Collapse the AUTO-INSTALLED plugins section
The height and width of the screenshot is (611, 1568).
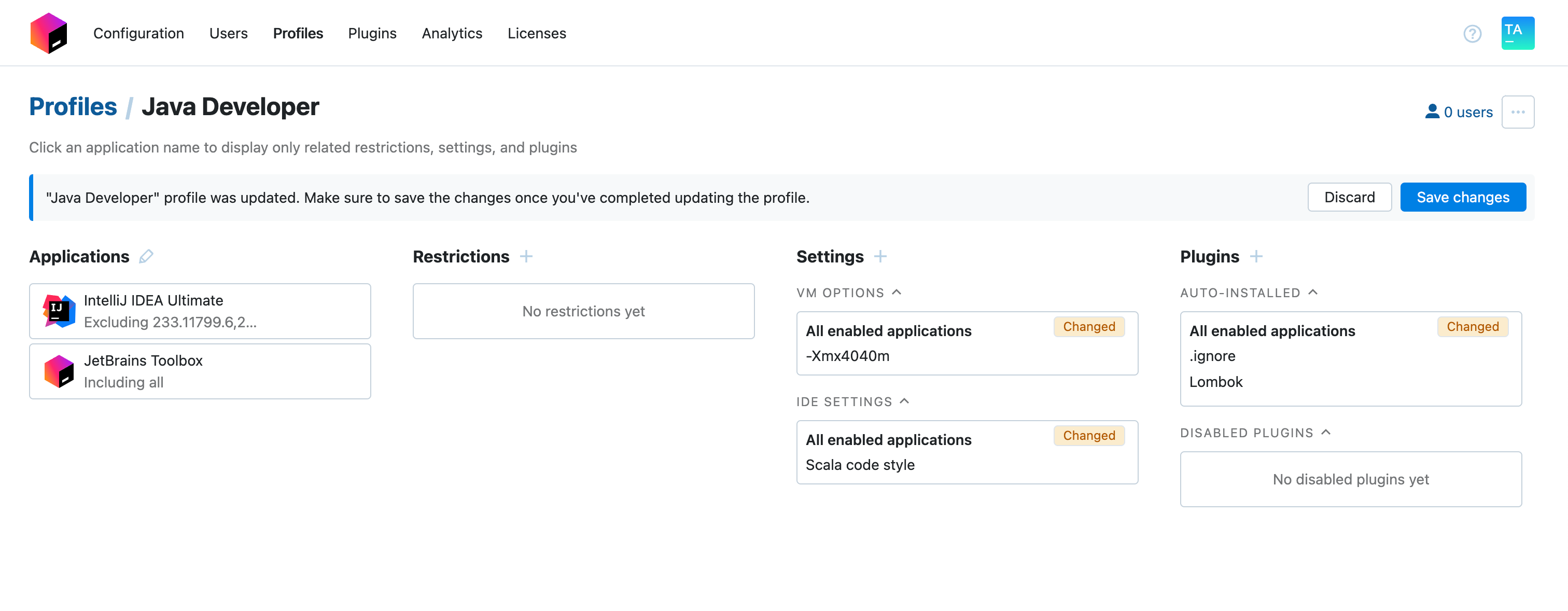[x=1312, y=293]
